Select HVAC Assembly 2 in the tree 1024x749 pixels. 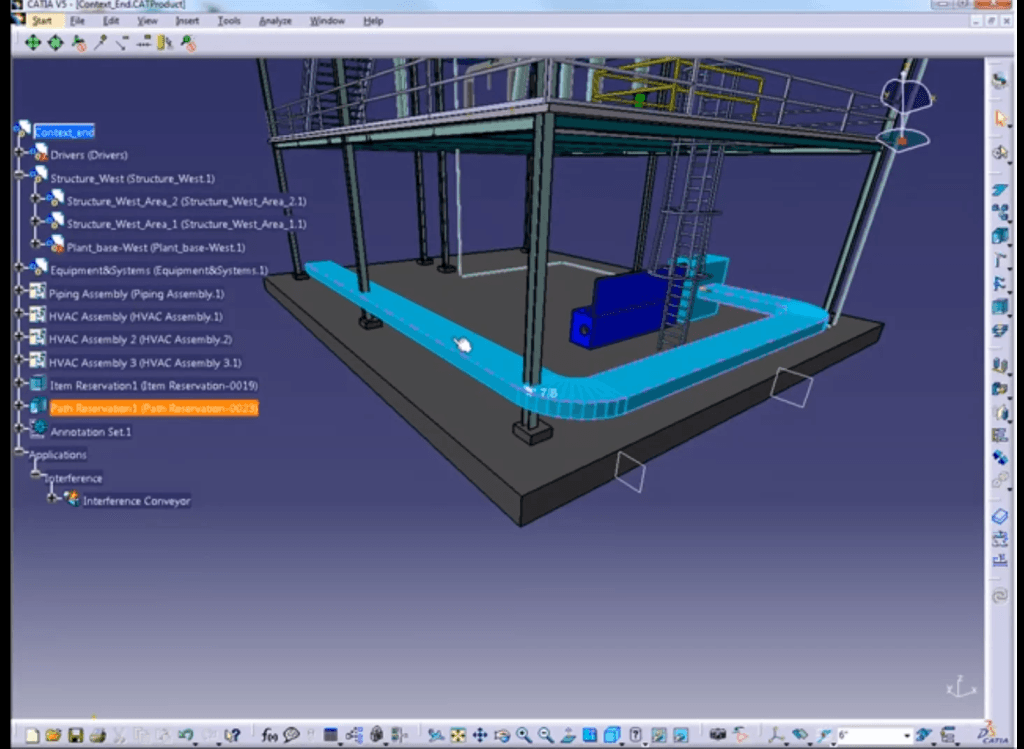(139, 340)
